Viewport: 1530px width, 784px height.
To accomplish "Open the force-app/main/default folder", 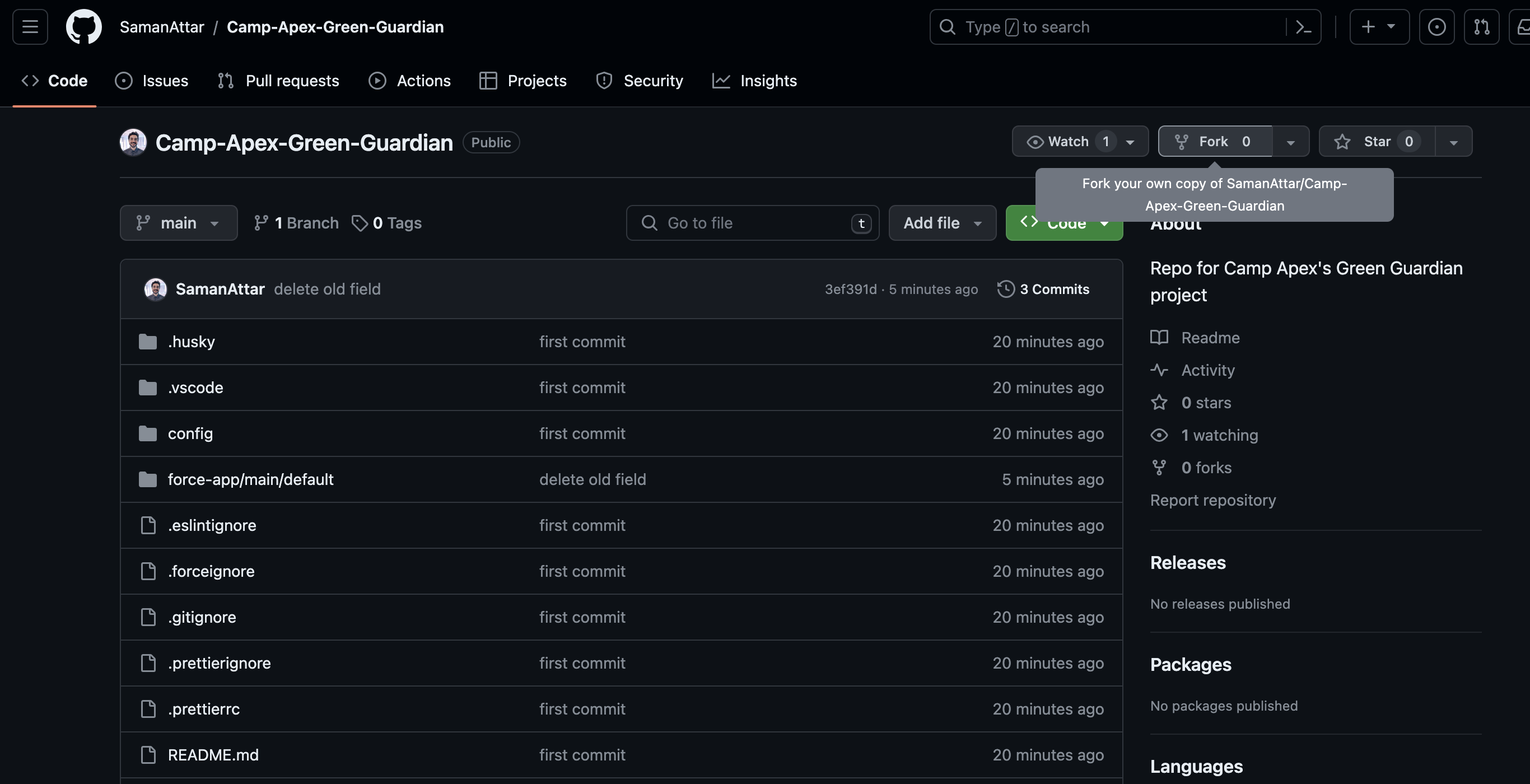I will point(251,479).
